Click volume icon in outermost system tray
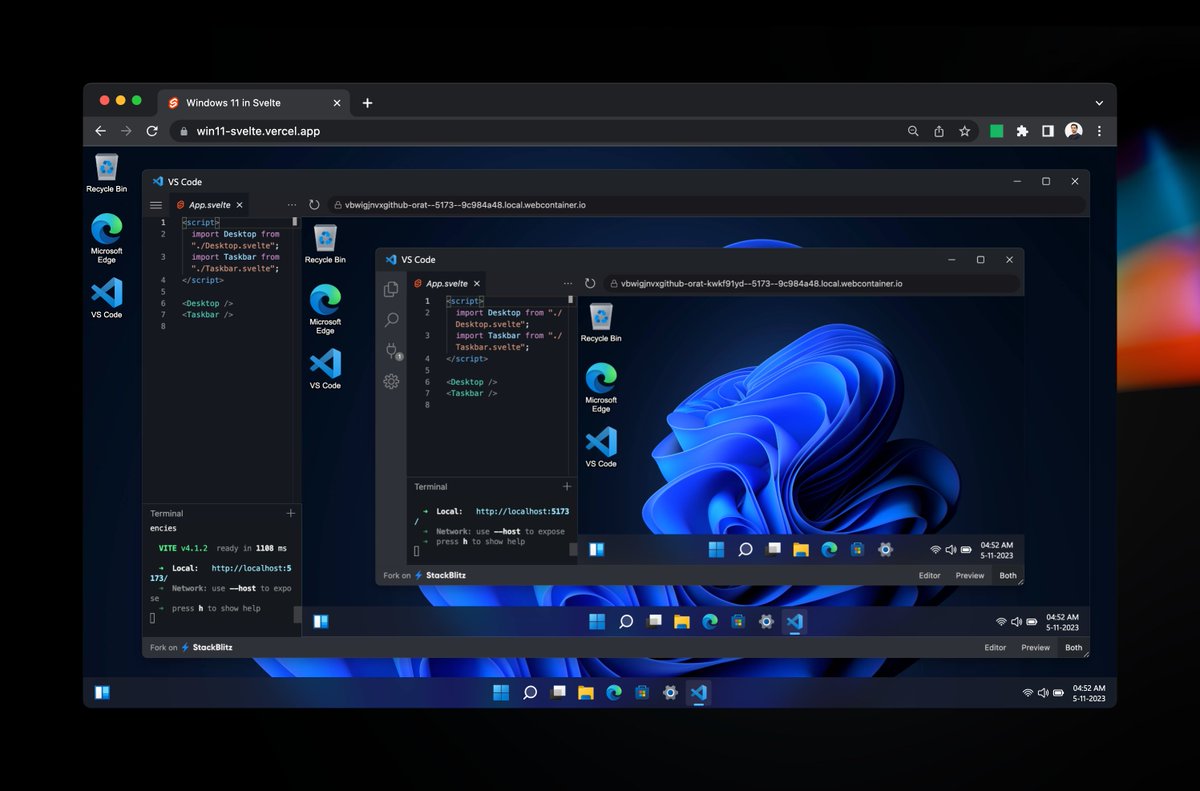The width and height of the screenshot is (1200, 791). click(x=1042, y=693)
